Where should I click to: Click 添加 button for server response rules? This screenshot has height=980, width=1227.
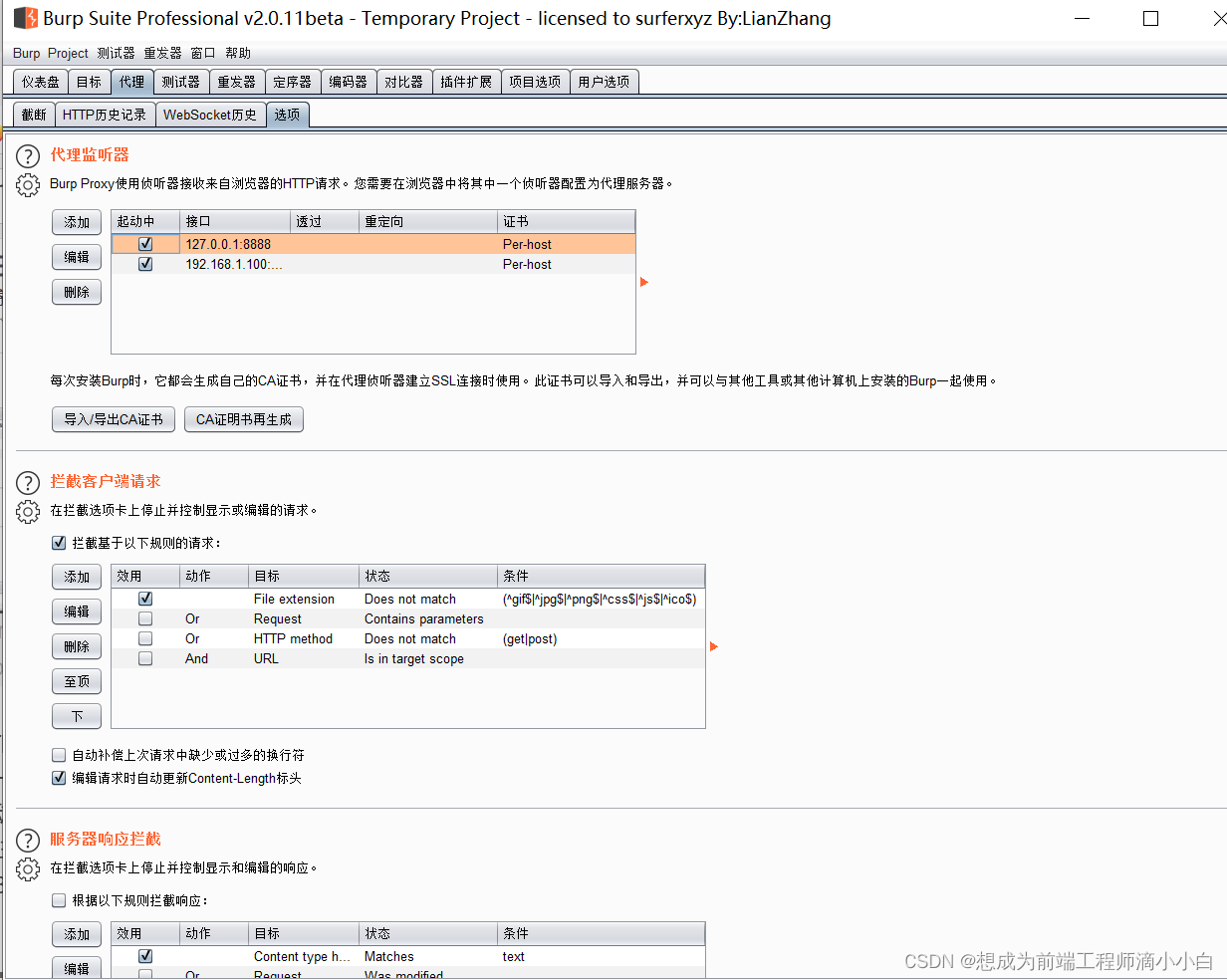[77, 934]
